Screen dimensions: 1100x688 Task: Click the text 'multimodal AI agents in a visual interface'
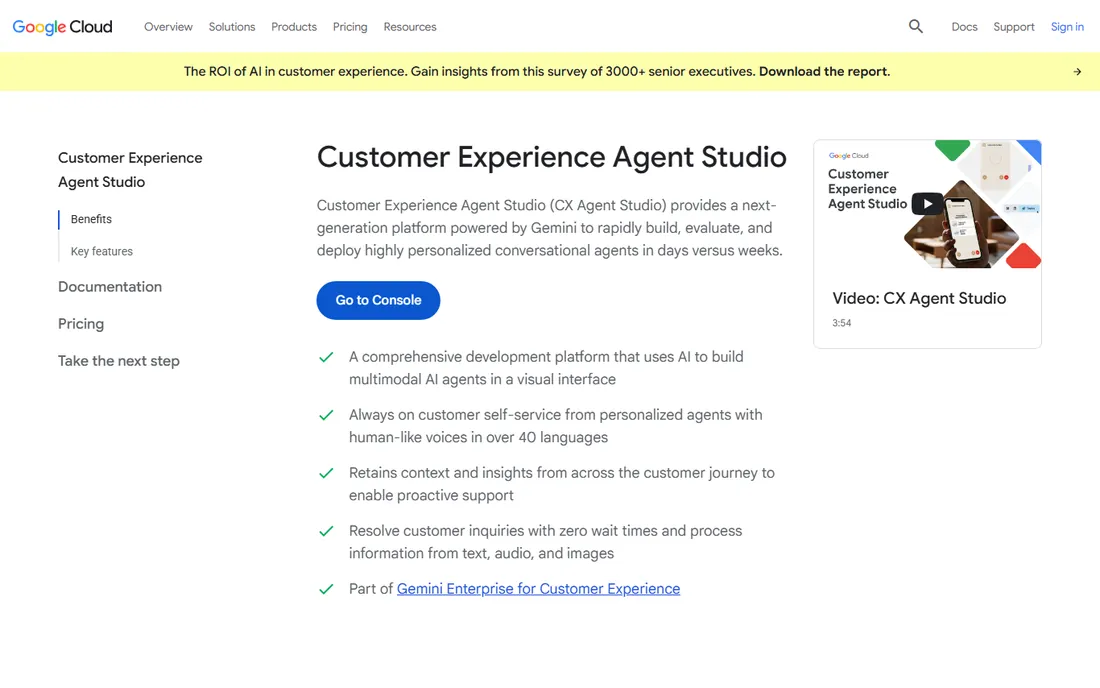click(483, 379)
